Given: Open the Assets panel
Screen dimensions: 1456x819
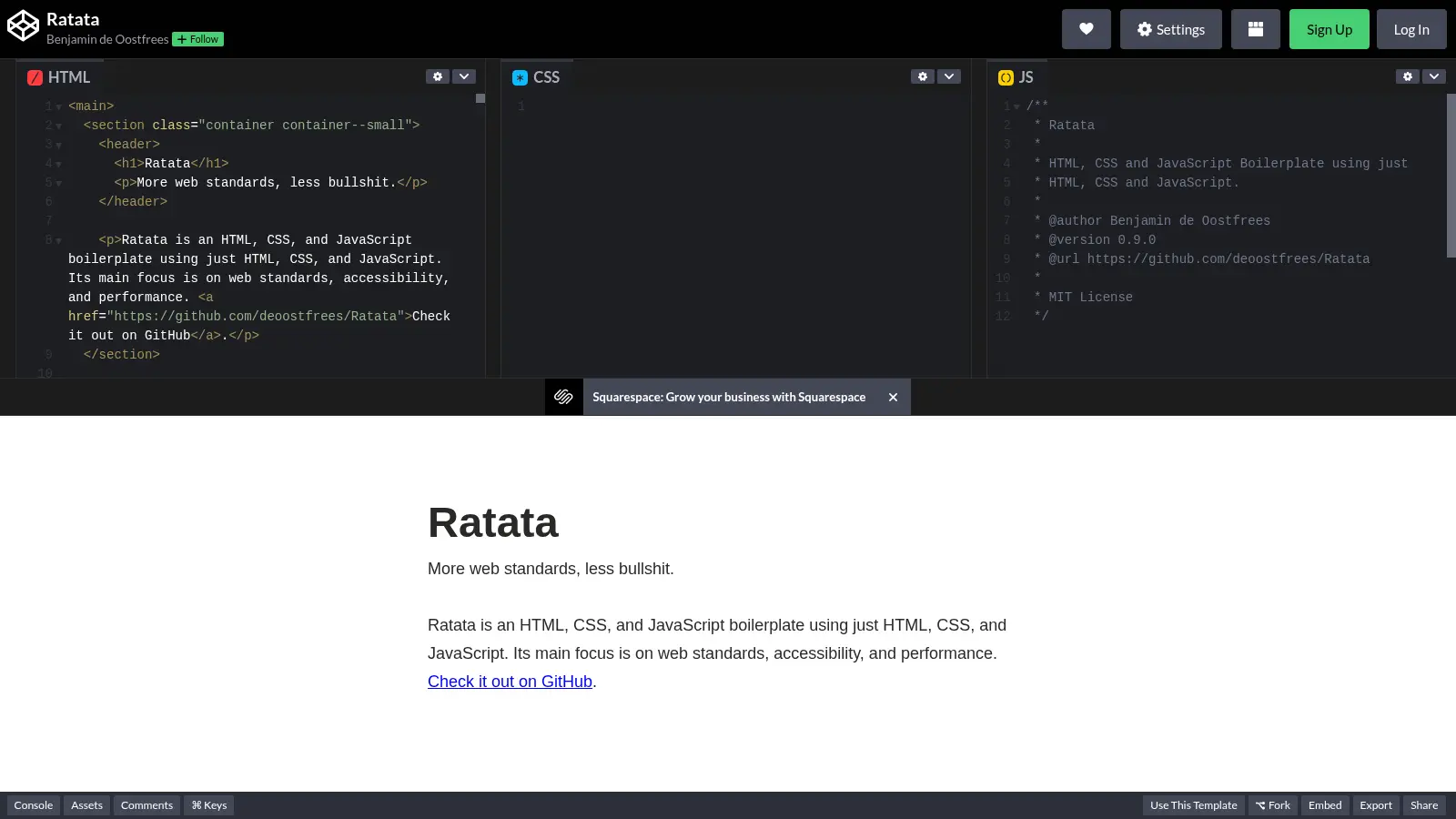Looking at the screenshot, I should 86,805.
